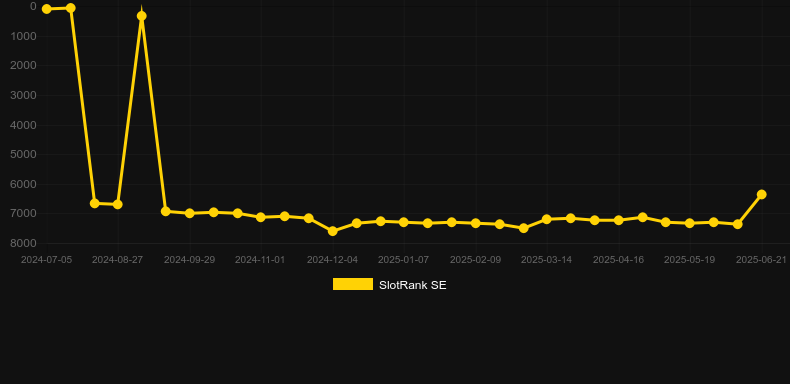Click the y-axis label 2000
The width and height of the screenshot is (790, 384).
[24, 66]
